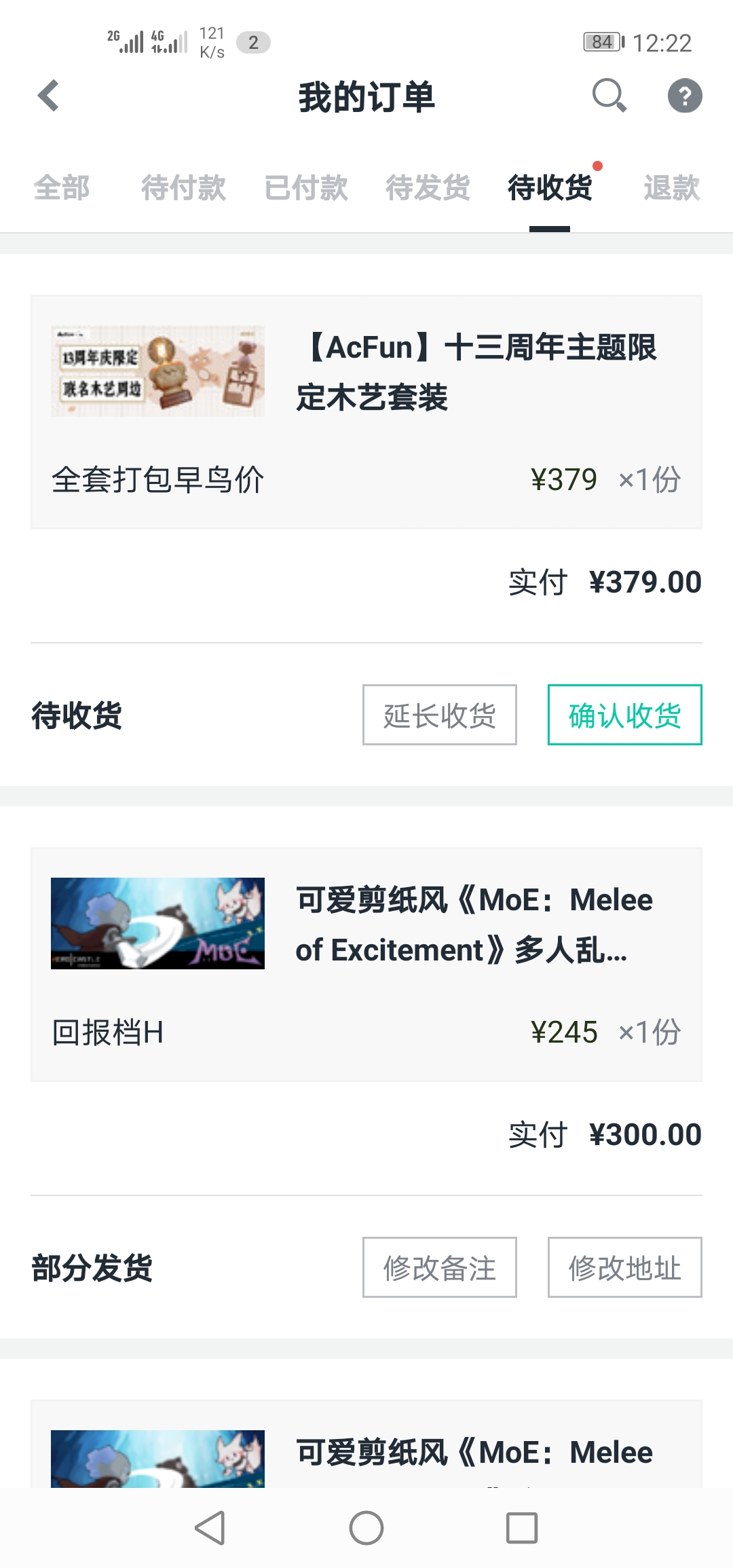Tap 修改备注 button
The width and height of the screenshot is (733, 1568).
[x=439, y=1267]
